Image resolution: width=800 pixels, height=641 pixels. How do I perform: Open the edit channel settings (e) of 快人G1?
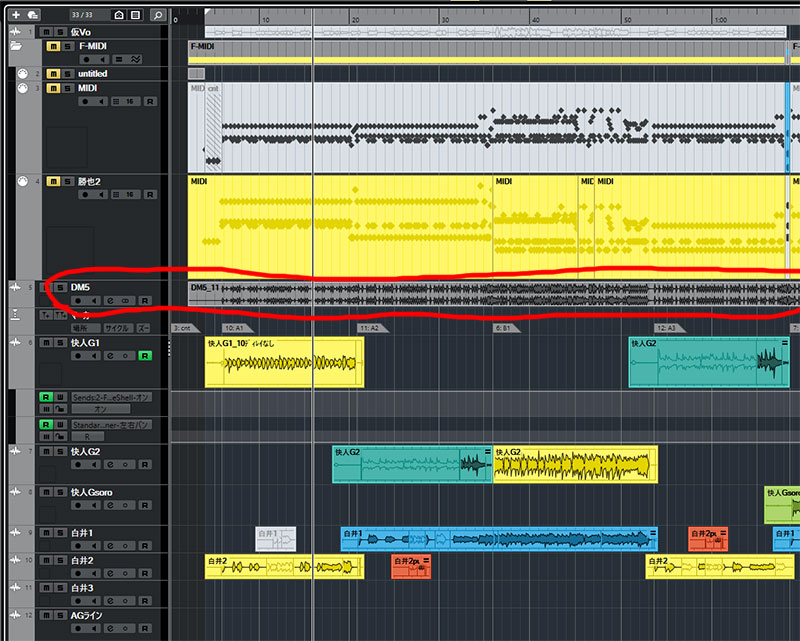[111, 356]
